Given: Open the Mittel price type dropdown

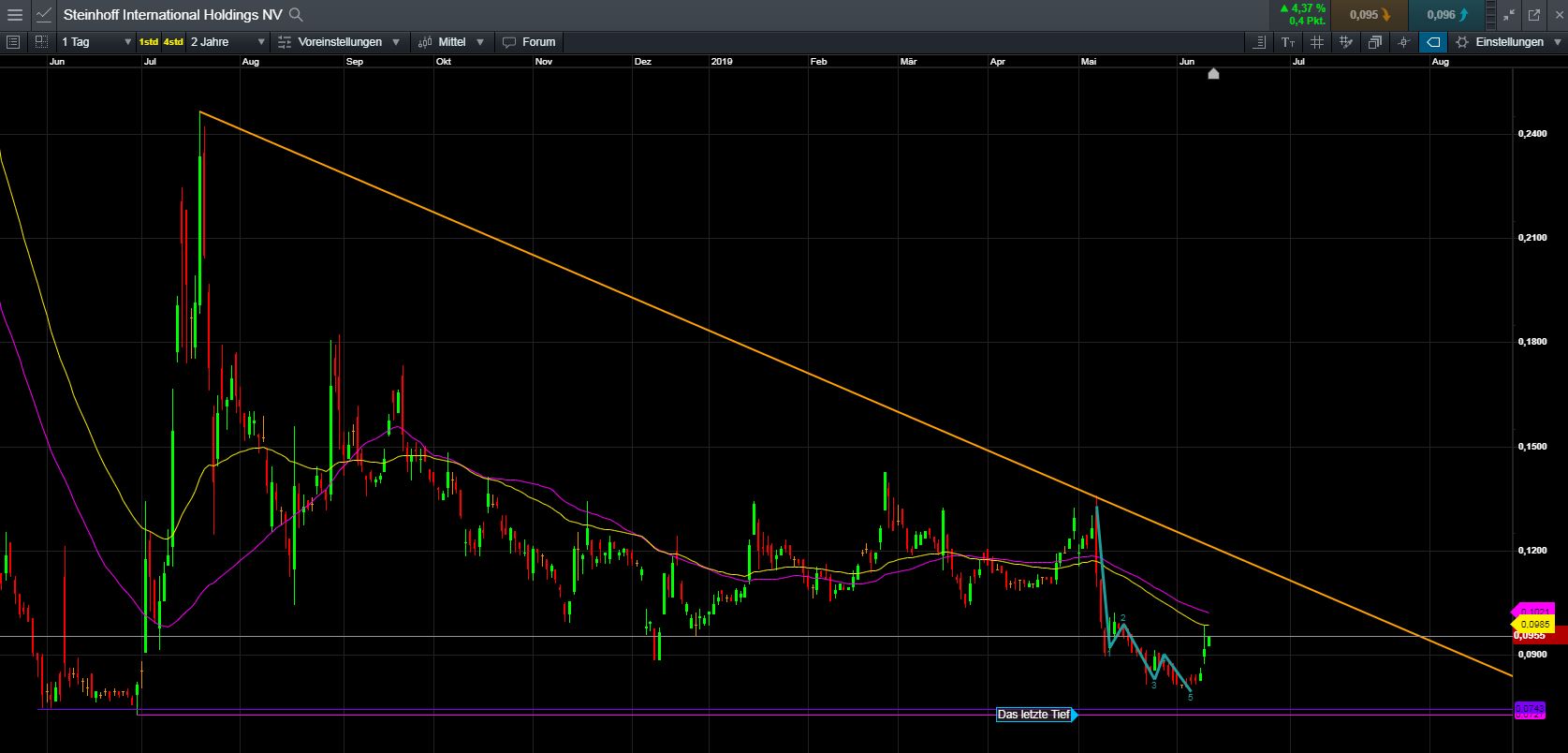Looking at the screenshot, I should (452, 42).
